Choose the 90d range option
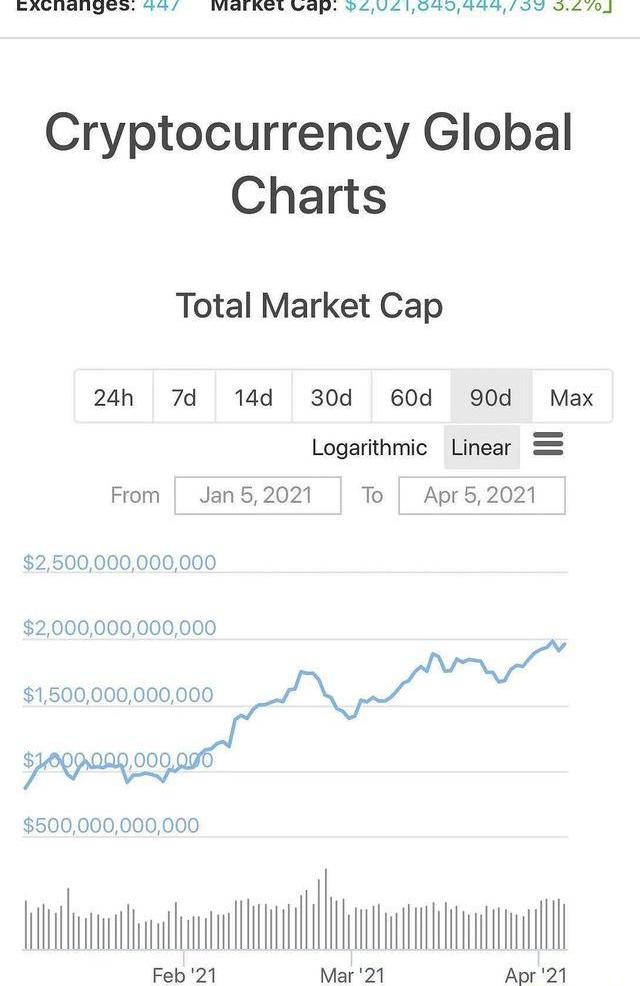This screenshot has width=640, height=986. point(491,397)
